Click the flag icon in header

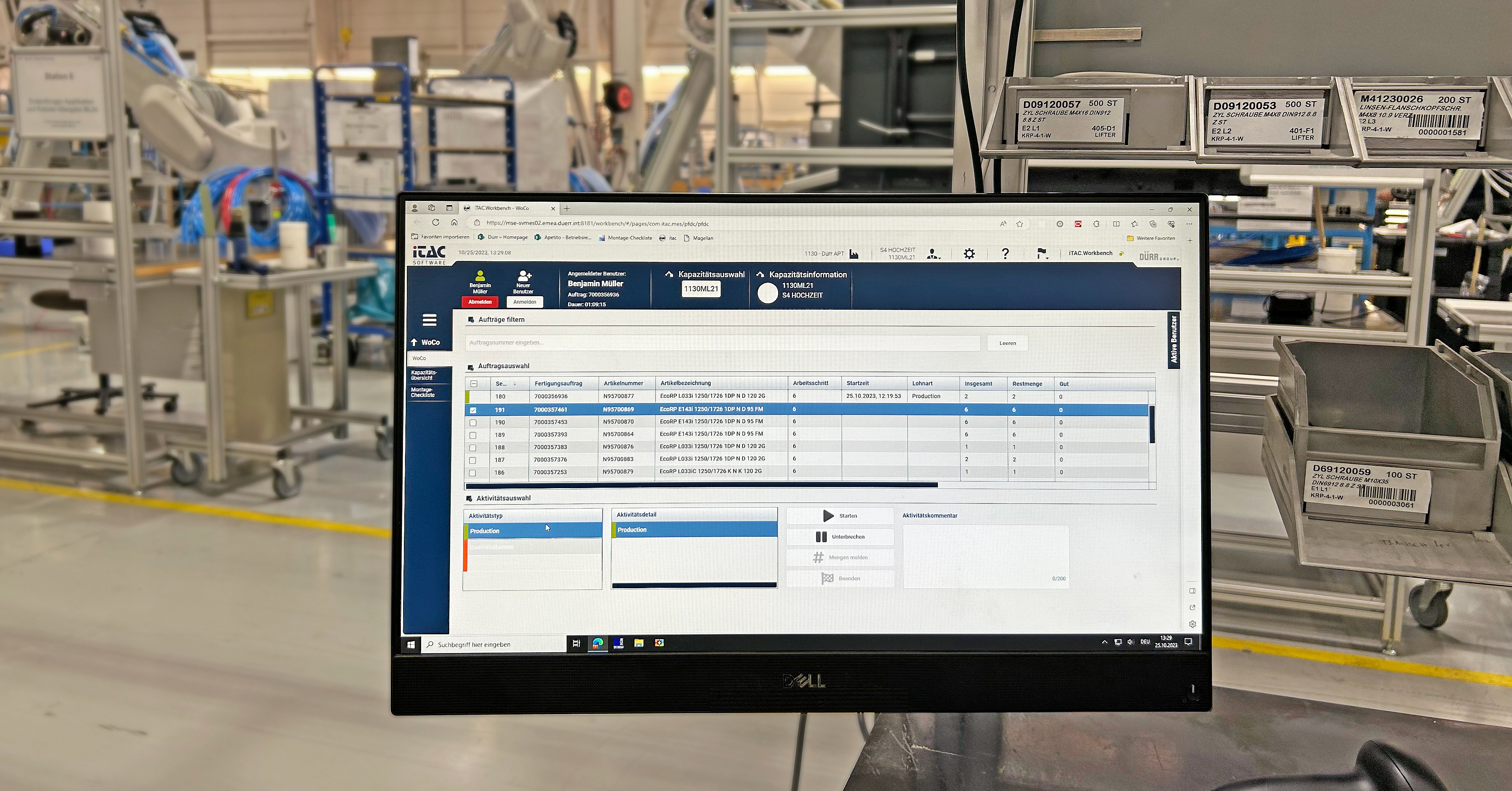[x=1041, y=253]
